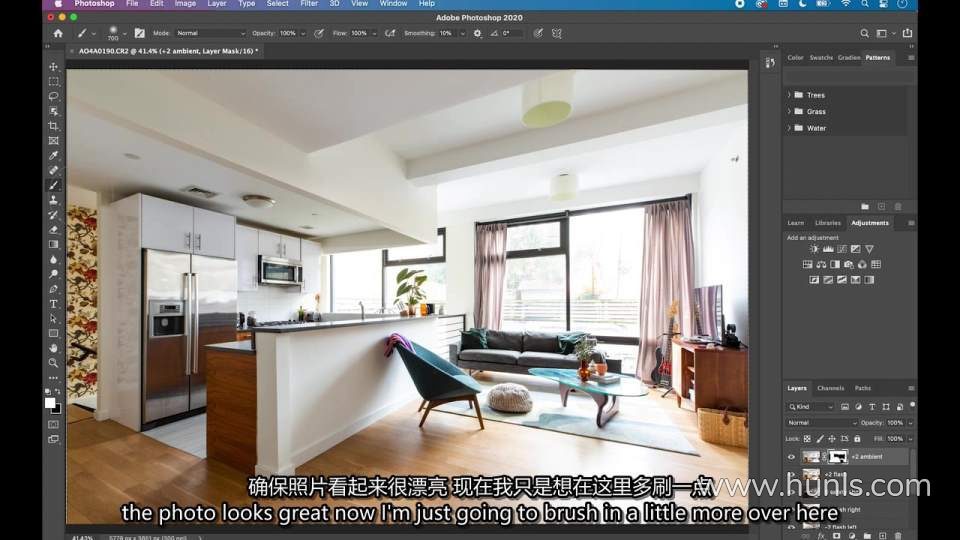Click the foreground color swatch
Viewport: 960px width, 540px height.
tap(50, 403)
